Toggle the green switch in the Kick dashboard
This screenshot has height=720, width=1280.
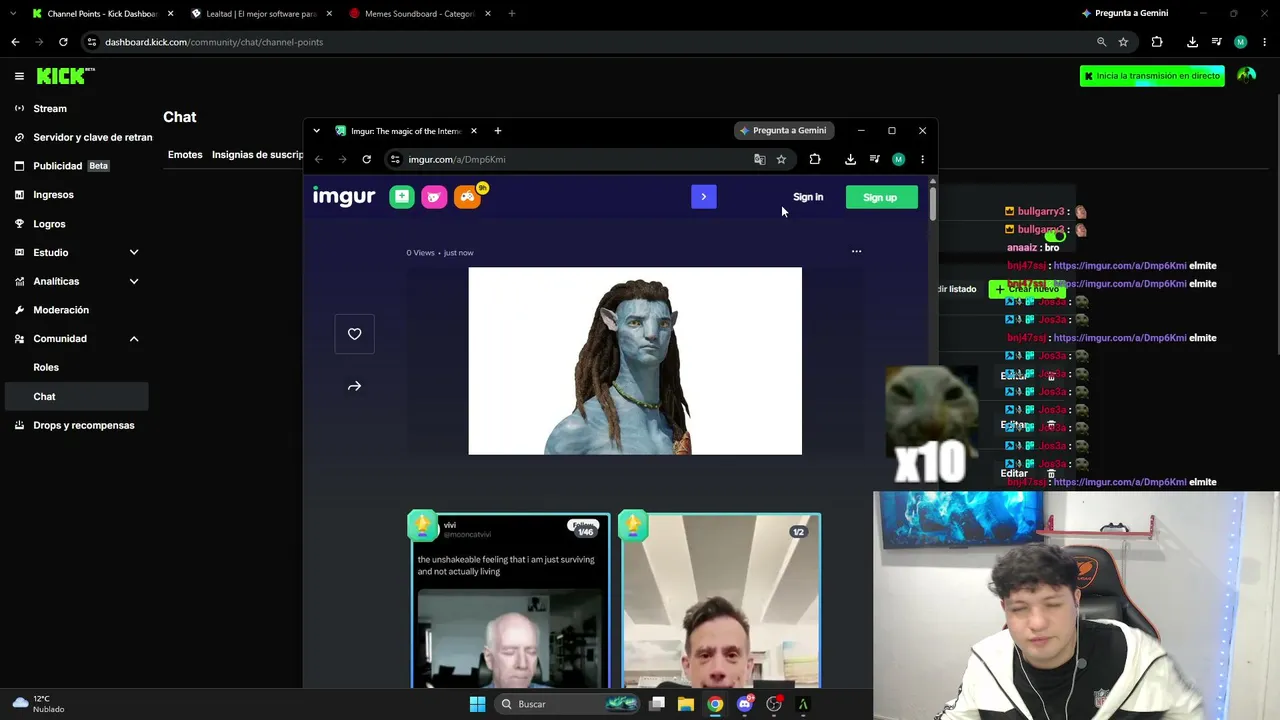1054,237
